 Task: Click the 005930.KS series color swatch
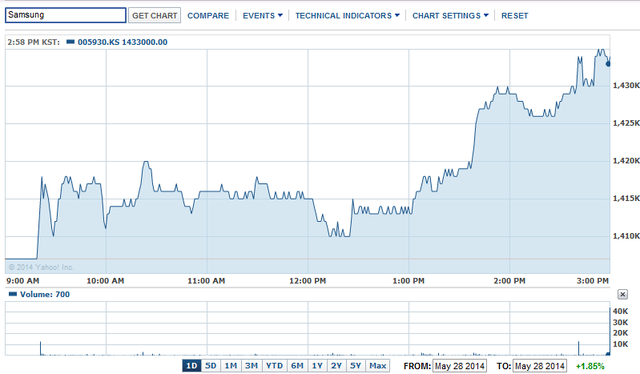70,42
